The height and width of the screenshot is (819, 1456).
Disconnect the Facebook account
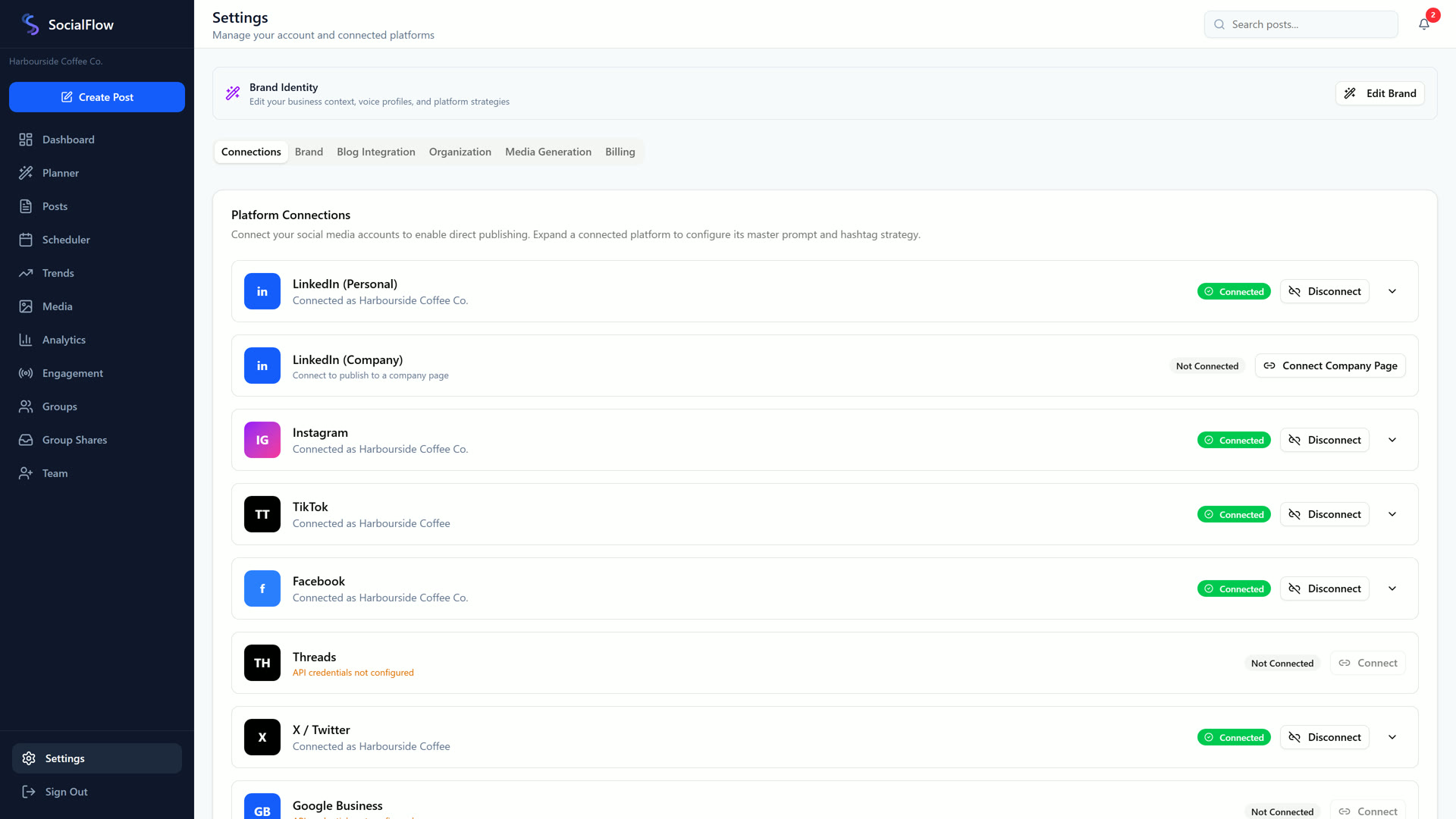(1325, 588)
